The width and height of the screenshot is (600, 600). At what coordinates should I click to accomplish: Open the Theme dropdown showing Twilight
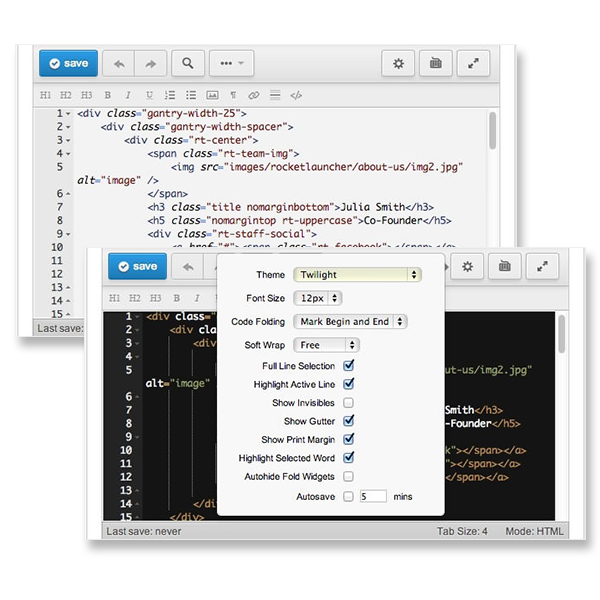[357, 275]
